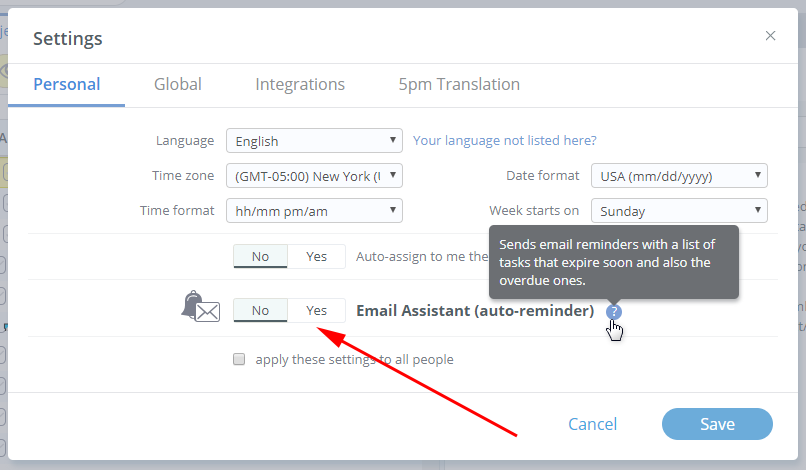Enable Email Assistant by clicking Yes
The width and height of the screenshot is (806, 470).
tap(316, 311)
